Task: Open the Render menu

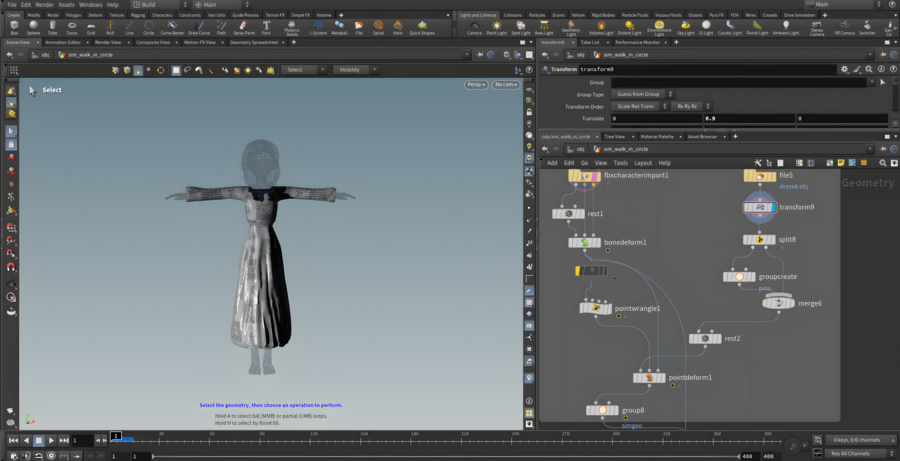Action: (x=44, y=5)
